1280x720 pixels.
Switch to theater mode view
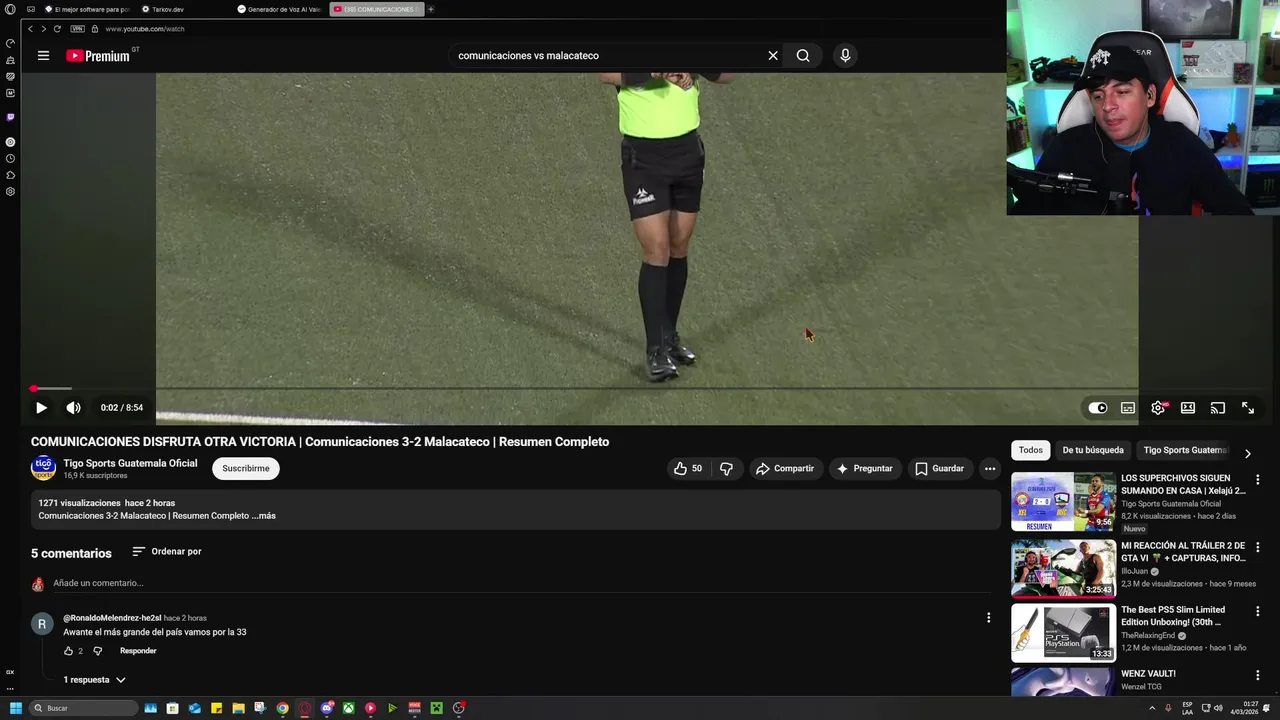click(x=1188, y=408)
